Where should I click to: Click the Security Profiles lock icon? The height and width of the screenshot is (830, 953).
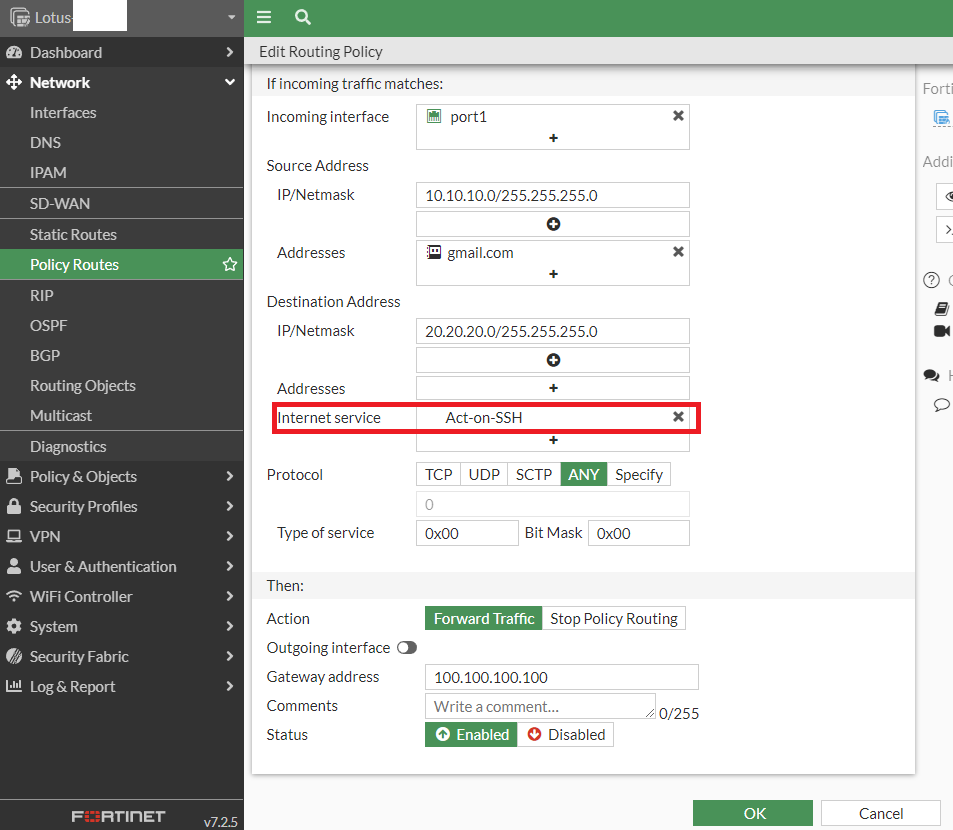pyautogui.click(x=14, y=506)
